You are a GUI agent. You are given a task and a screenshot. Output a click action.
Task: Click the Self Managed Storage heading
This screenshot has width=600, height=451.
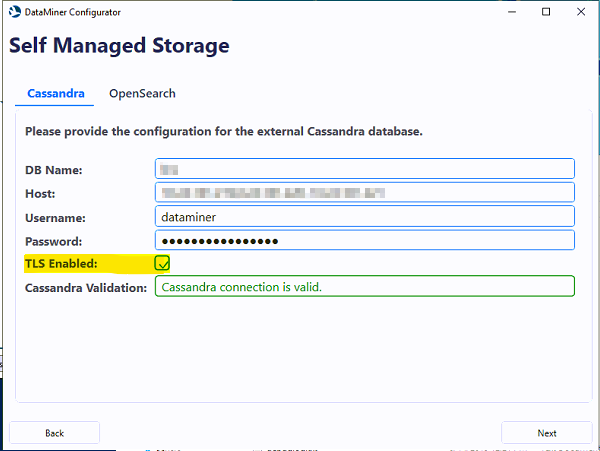click(119, 46)
